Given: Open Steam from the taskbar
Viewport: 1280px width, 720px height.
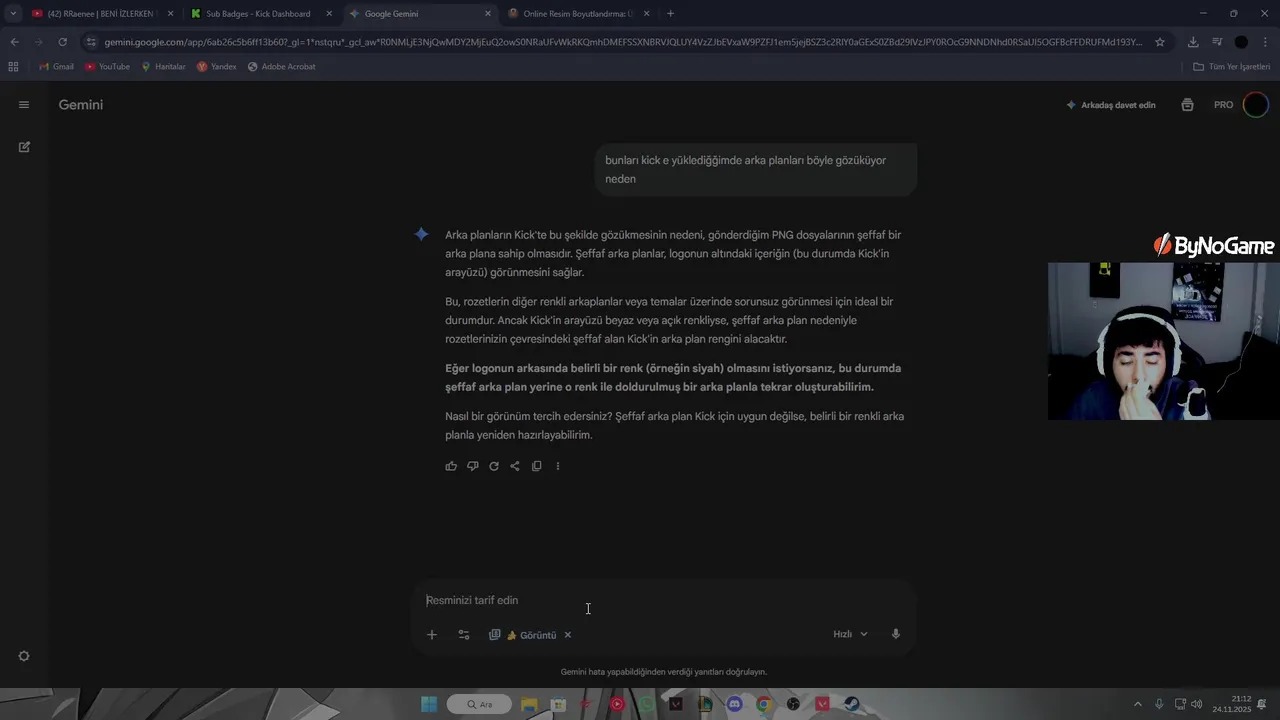Looking at the screenshot, I should click(852, 704).
